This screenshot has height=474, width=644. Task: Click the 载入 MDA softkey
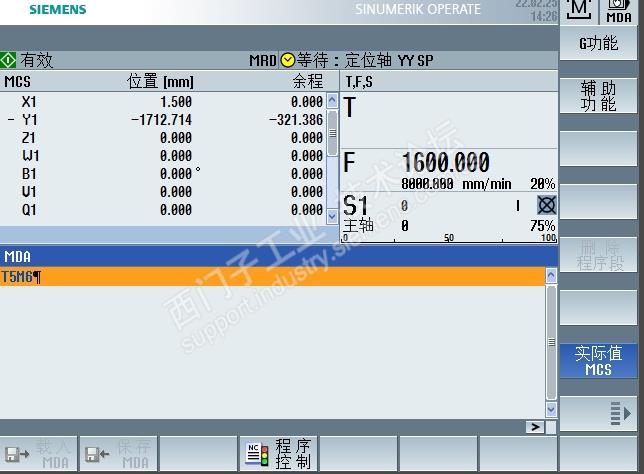coord(39,454)
